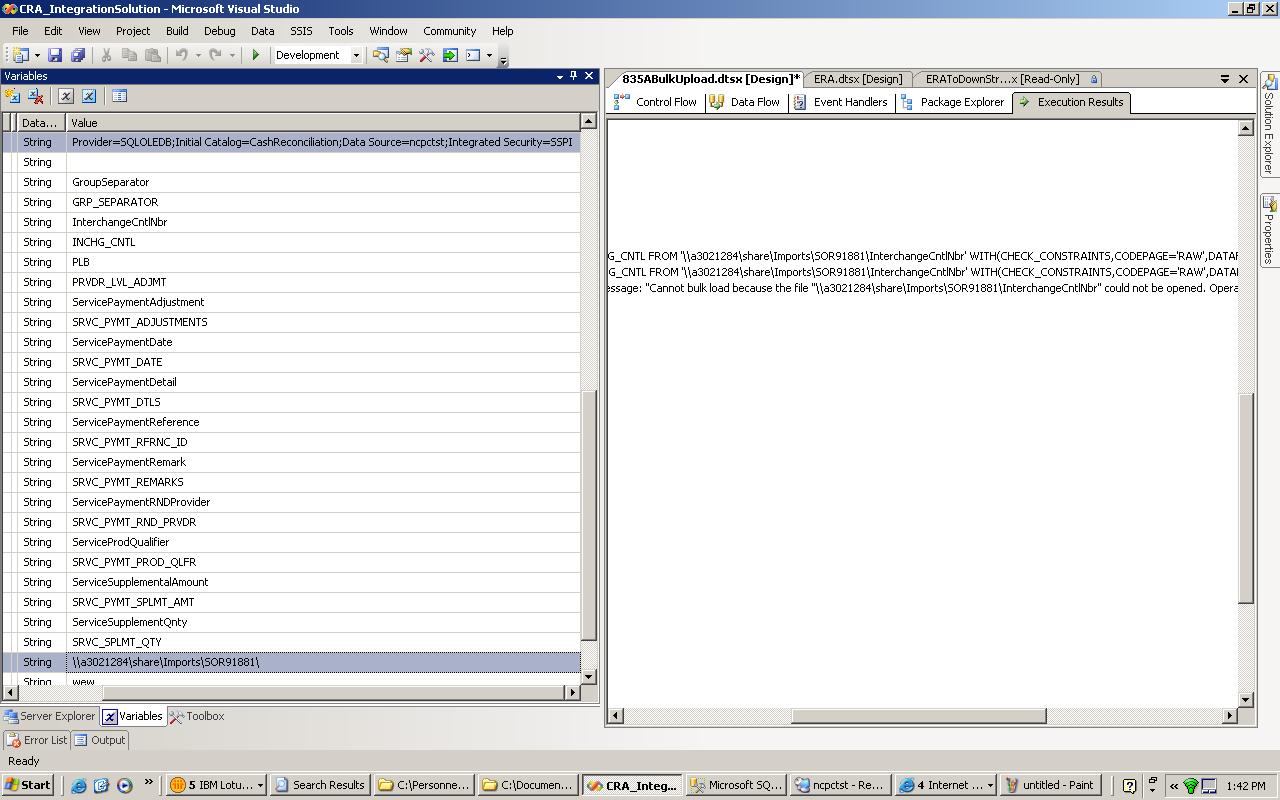Click the Add Variable icon
1280x800 pixels.
point(13,96)
